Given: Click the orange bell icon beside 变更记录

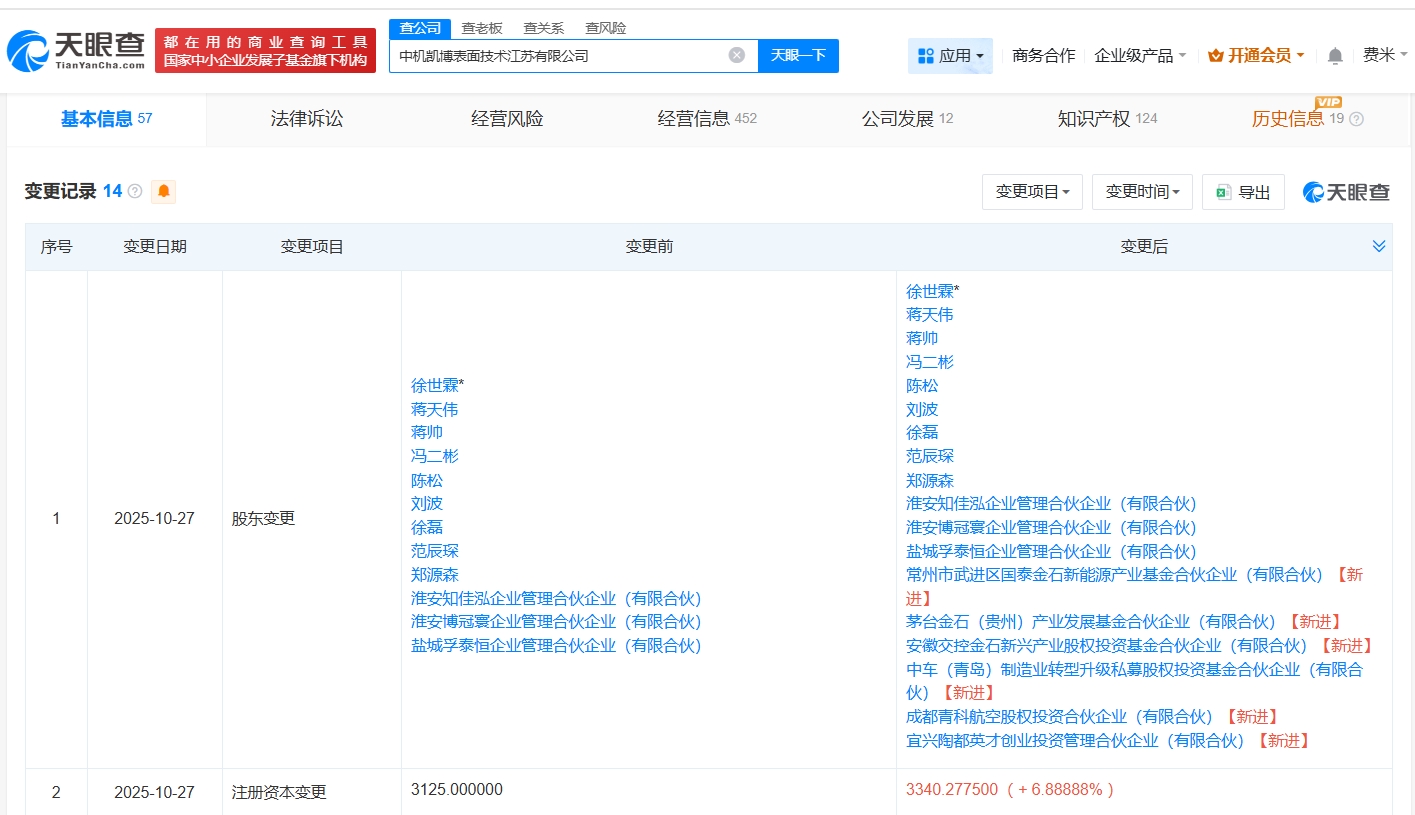Looking at the screenshot, I should point(163,190).
